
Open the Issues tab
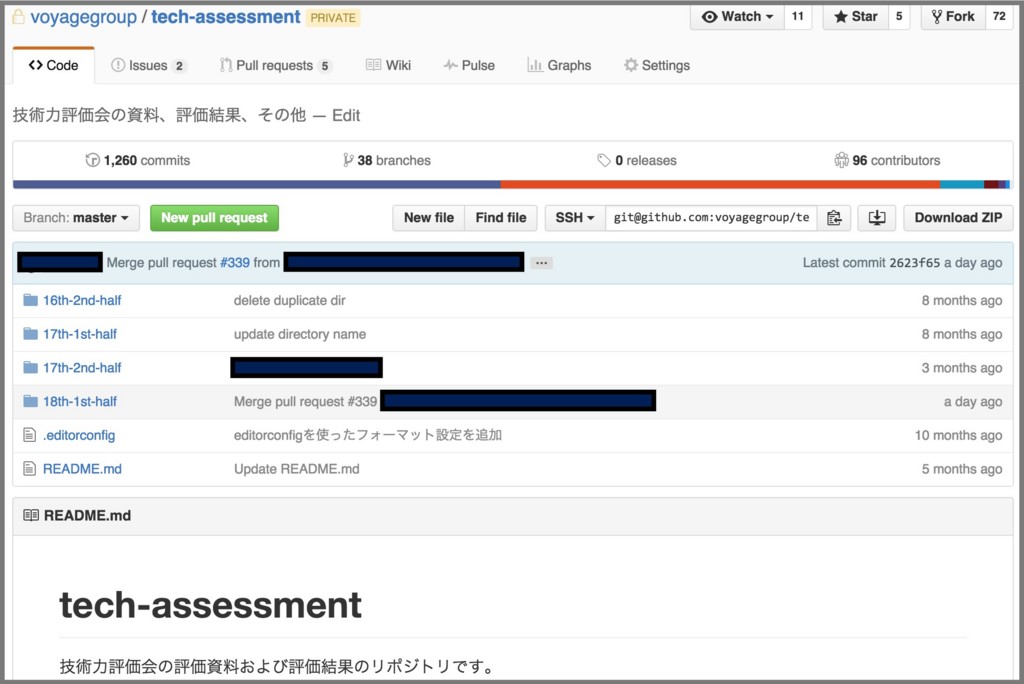coord(149,65)
